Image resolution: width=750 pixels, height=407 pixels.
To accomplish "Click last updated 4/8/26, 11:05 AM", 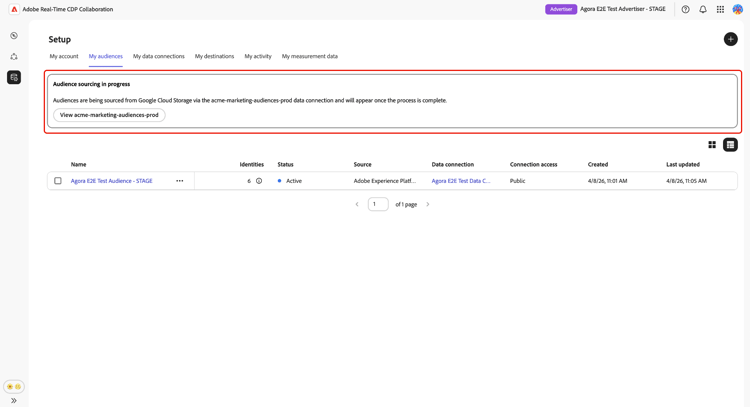I will click(686, 181).
